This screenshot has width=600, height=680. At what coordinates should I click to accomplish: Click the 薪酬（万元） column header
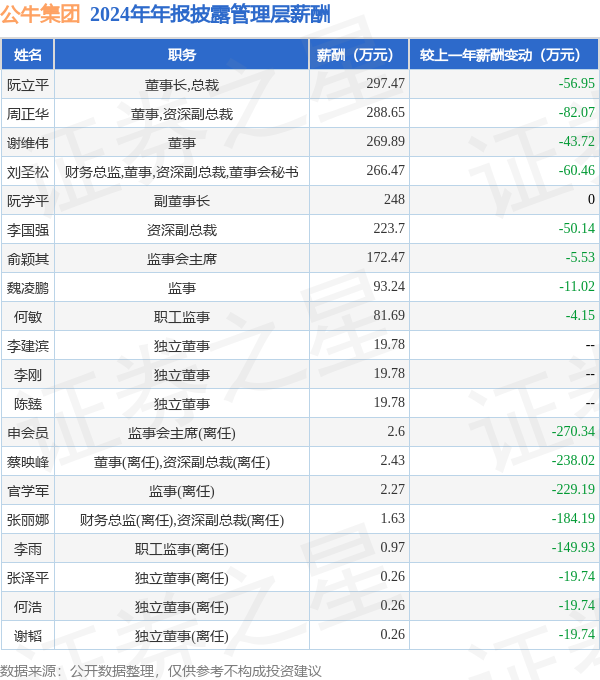point(359,55)
